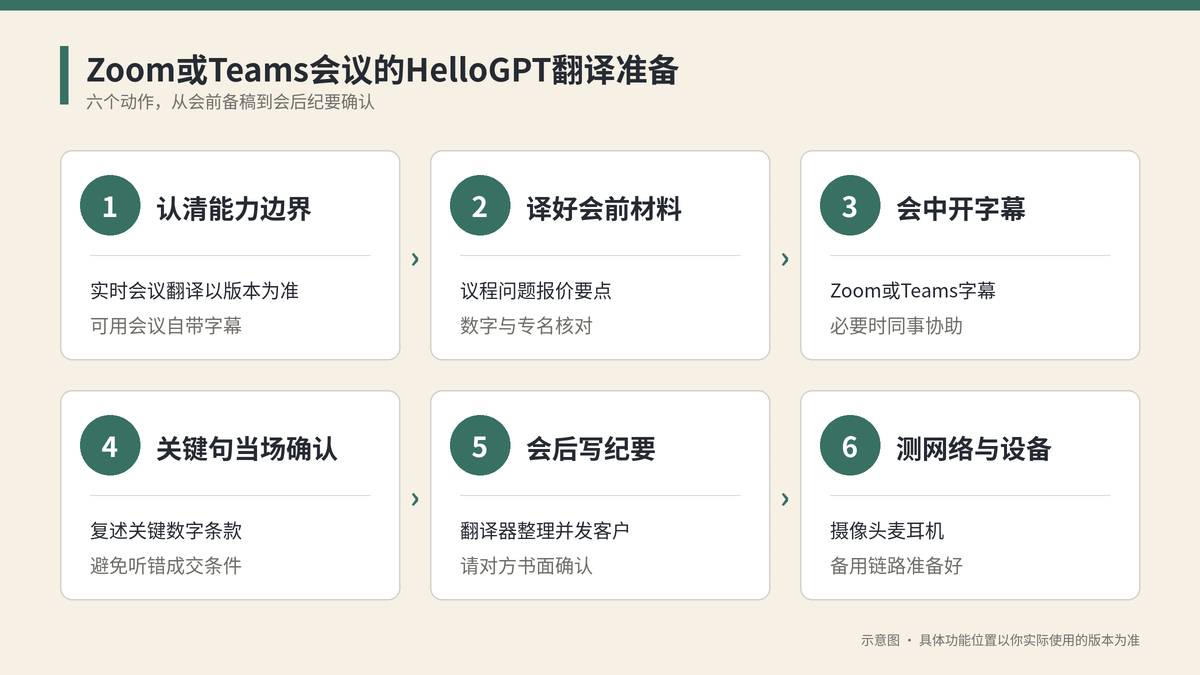Select the heading 译好会前材料
Screen dimensions: 1200x675
click(x=604, y=208)
